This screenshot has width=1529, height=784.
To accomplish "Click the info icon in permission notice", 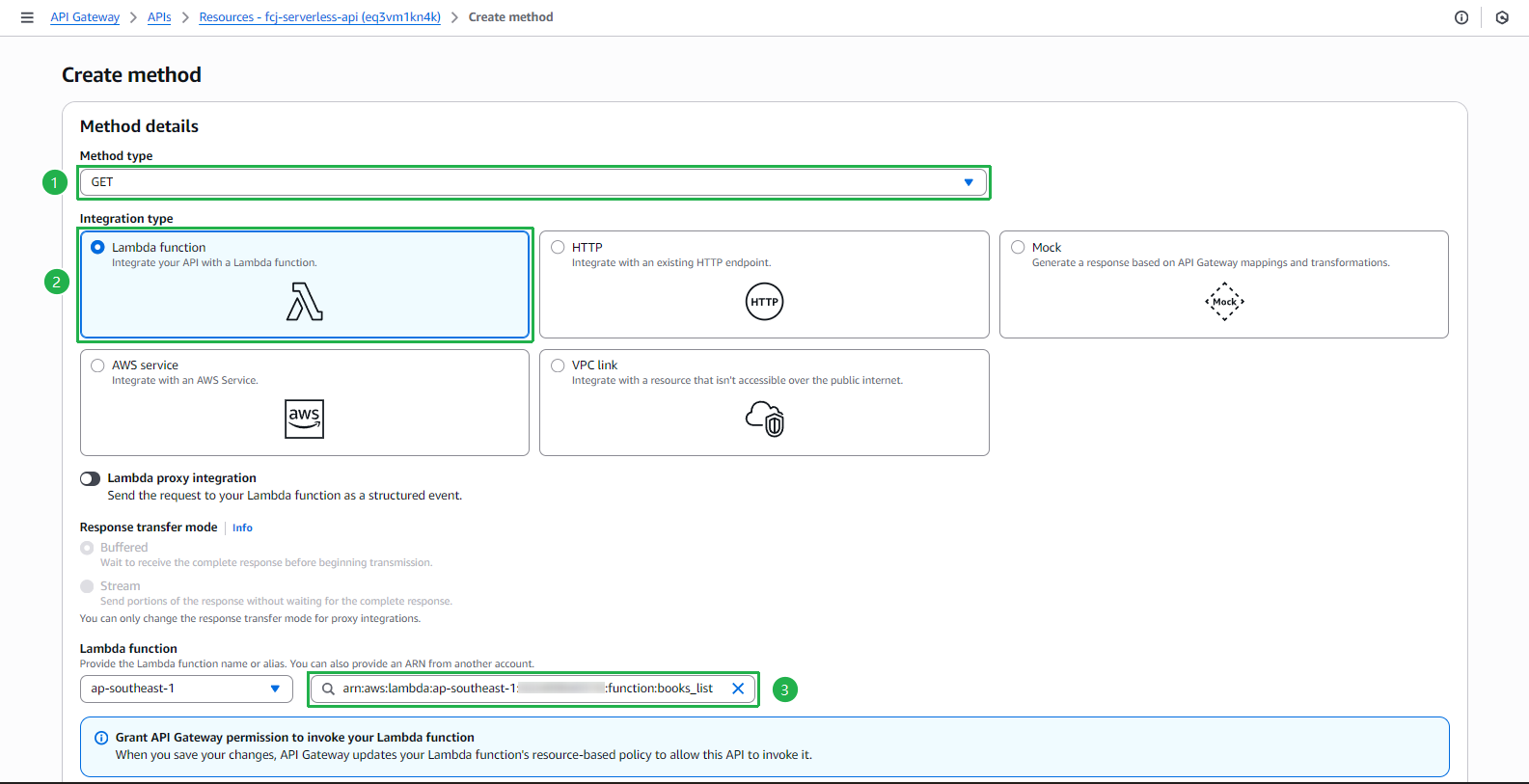I will tap(101, 738).
